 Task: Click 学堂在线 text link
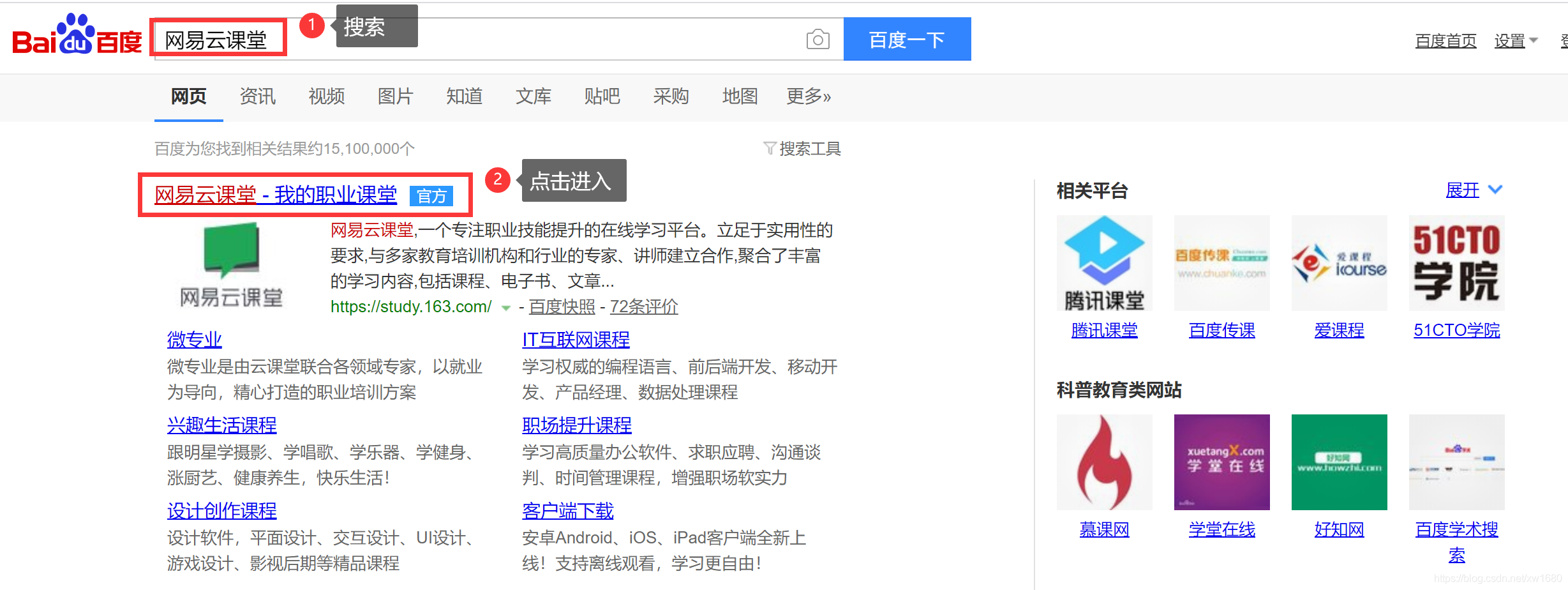[x=1221, y=529]
